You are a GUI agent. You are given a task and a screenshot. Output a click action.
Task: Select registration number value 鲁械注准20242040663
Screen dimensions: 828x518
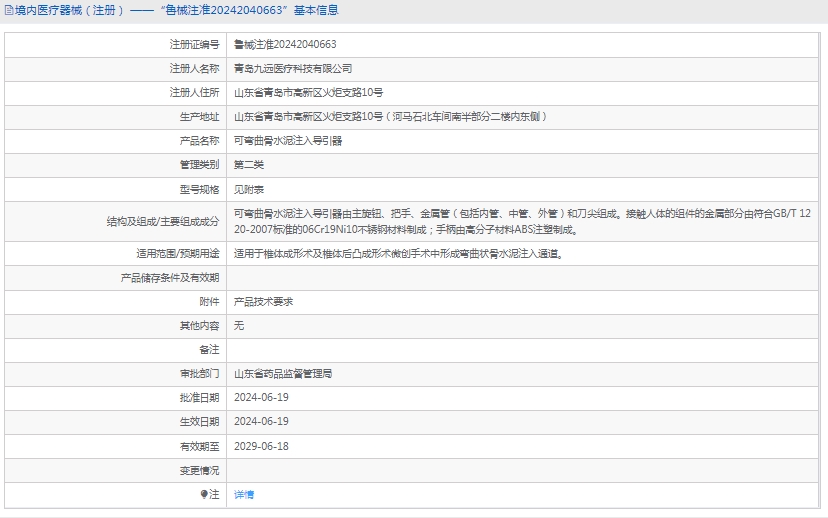coord(285,44)
